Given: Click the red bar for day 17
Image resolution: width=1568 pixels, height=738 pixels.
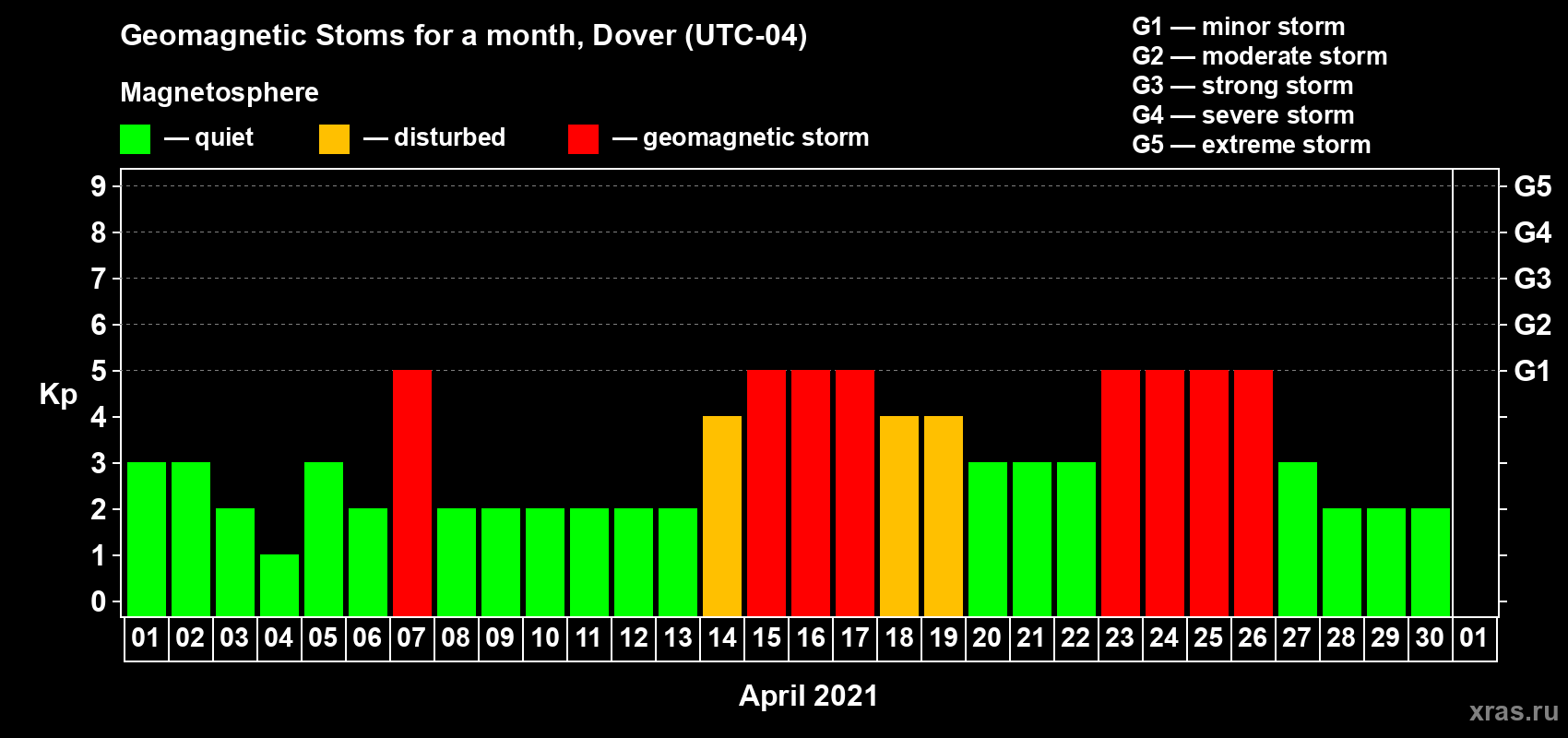Looking at the screenshot, I should pos(855,494).
